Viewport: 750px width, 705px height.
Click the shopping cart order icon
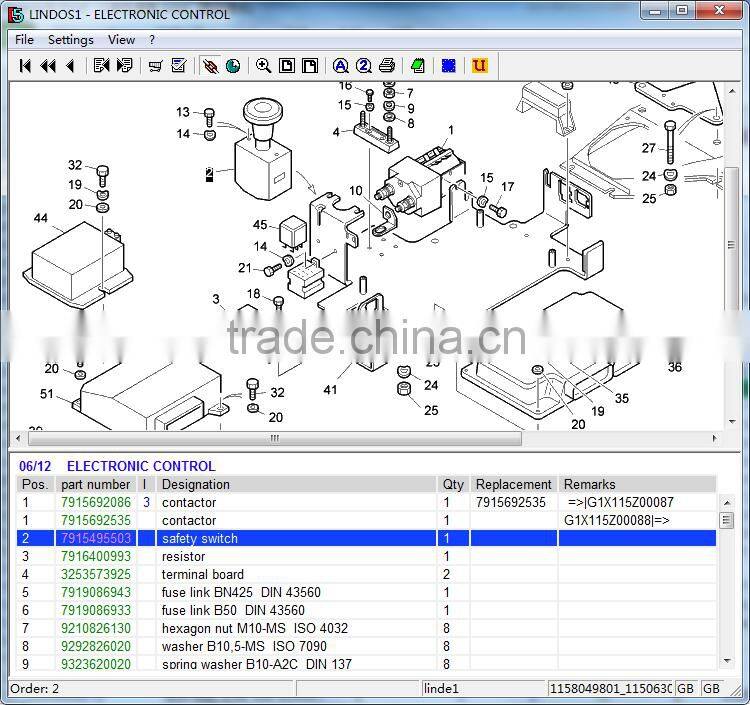click(x=155, y=66)
